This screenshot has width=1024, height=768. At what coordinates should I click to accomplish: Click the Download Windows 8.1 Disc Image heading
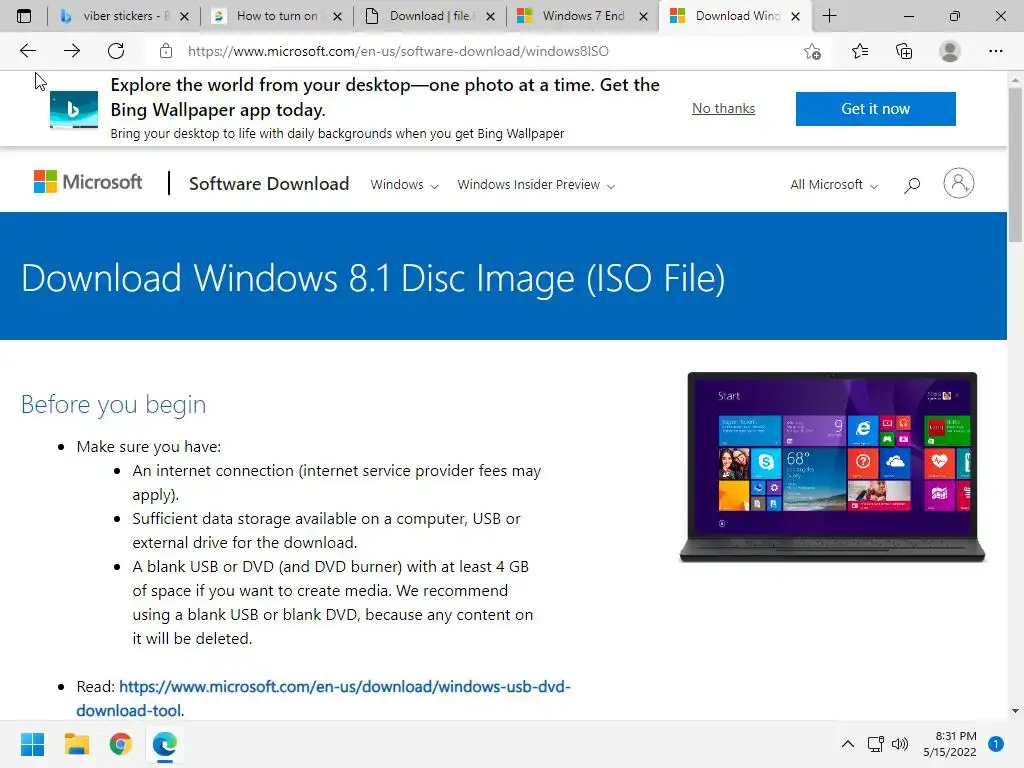(x=373, y=278)
